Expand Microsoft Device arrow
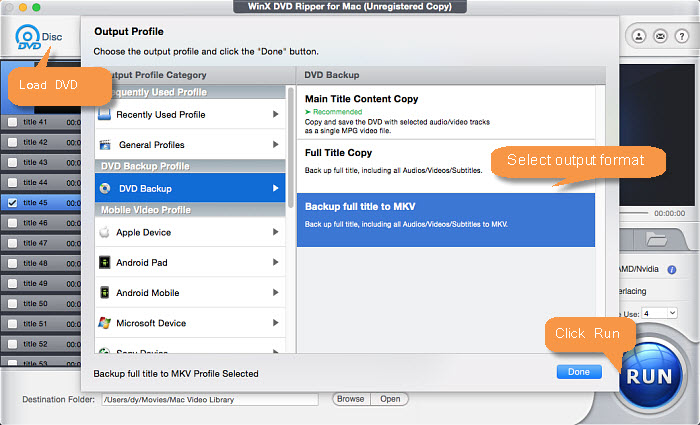This screenshot has width=700, height=425. coord(275,323)
